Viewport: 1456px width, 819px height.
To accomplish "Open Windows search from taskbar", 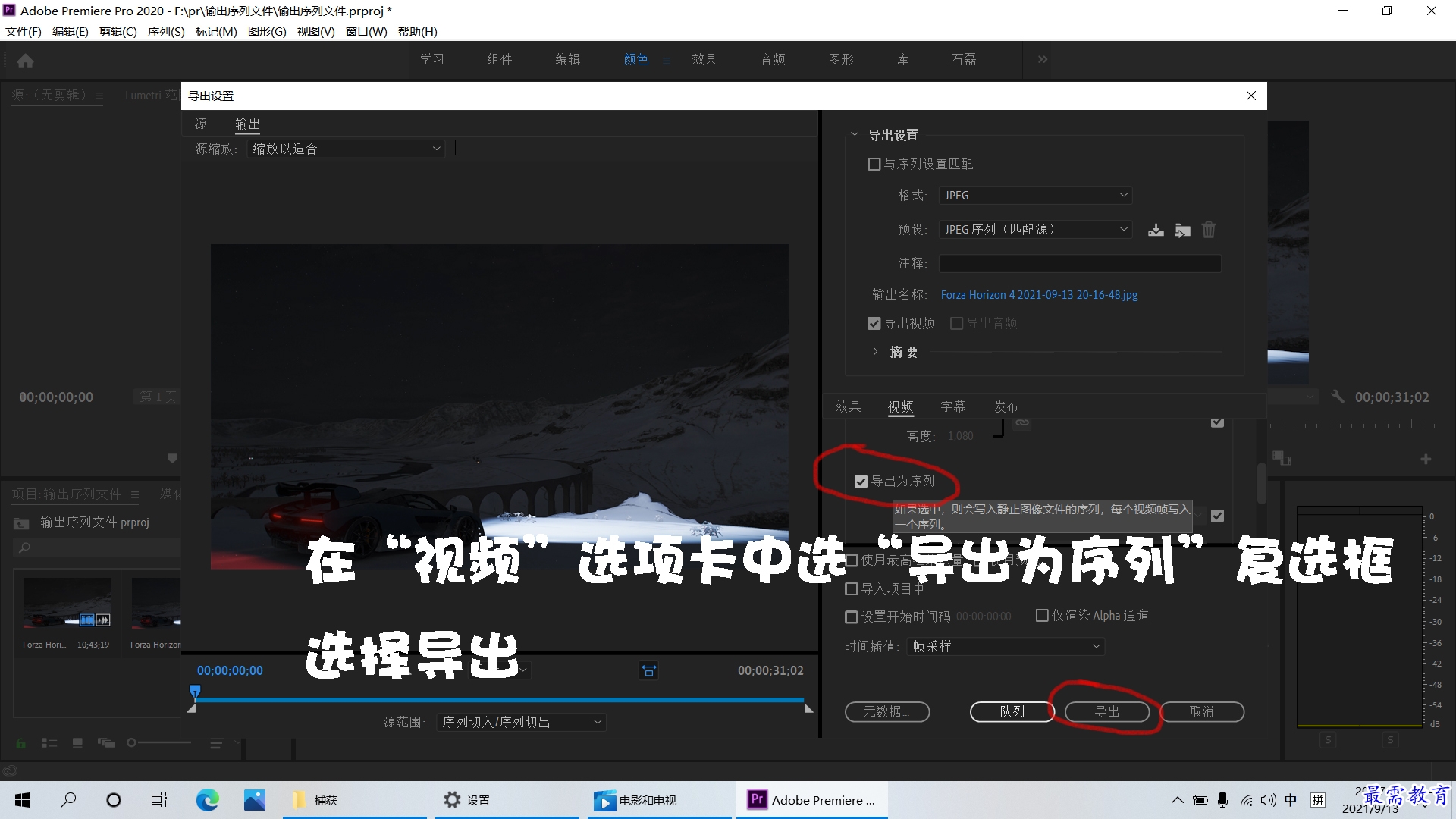I will point(68,800).
